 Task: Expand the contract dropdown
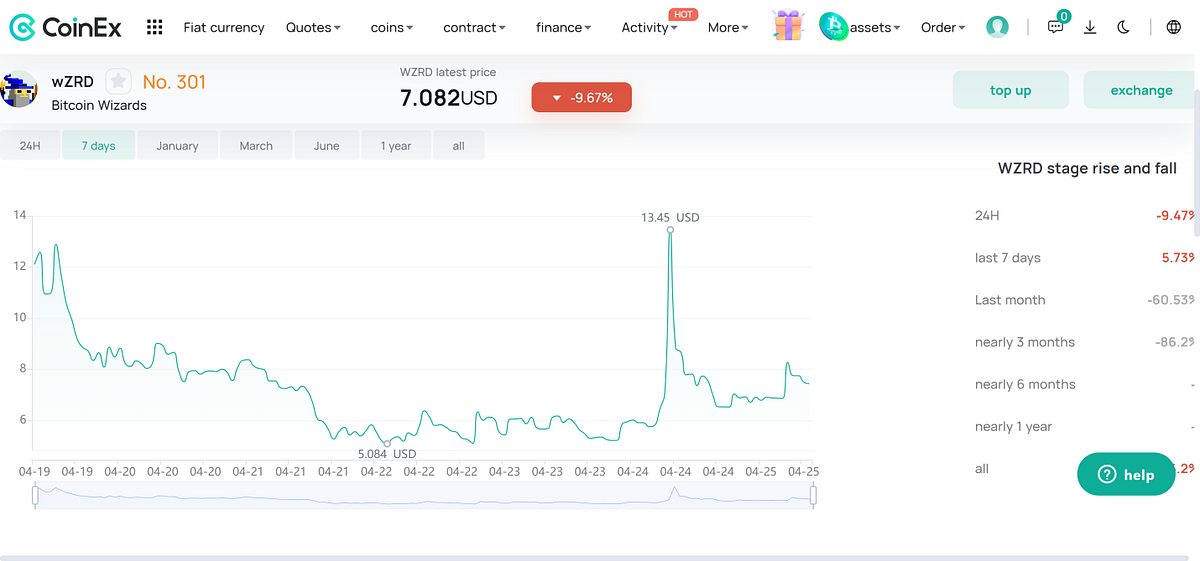474,27
